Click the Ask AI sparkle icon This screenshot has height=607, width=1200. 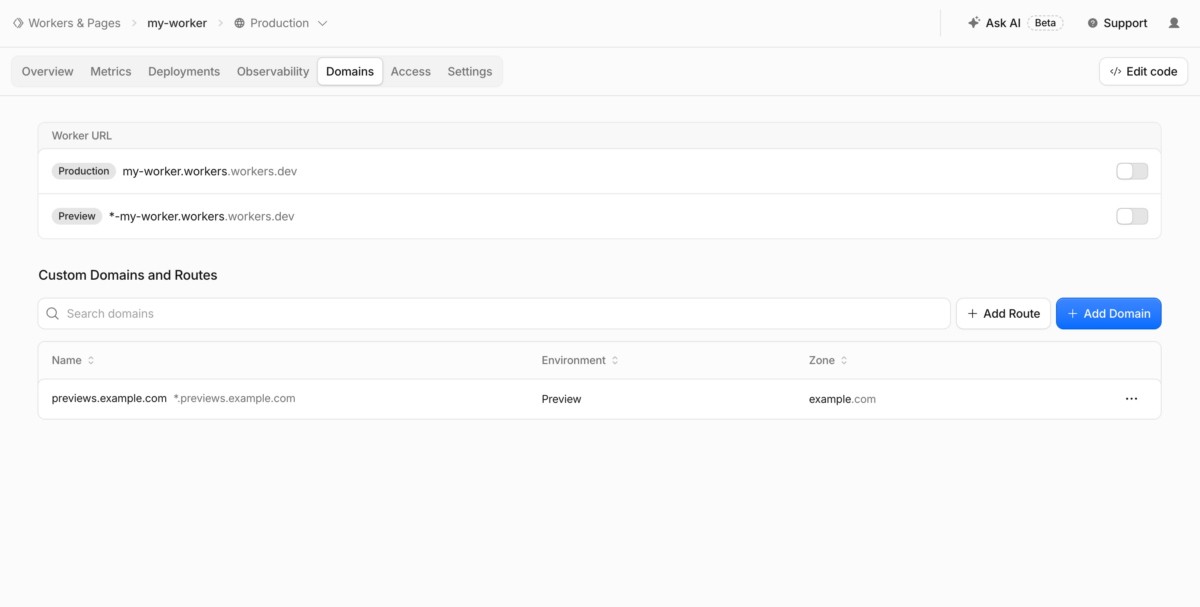click(x=974, y=23)
